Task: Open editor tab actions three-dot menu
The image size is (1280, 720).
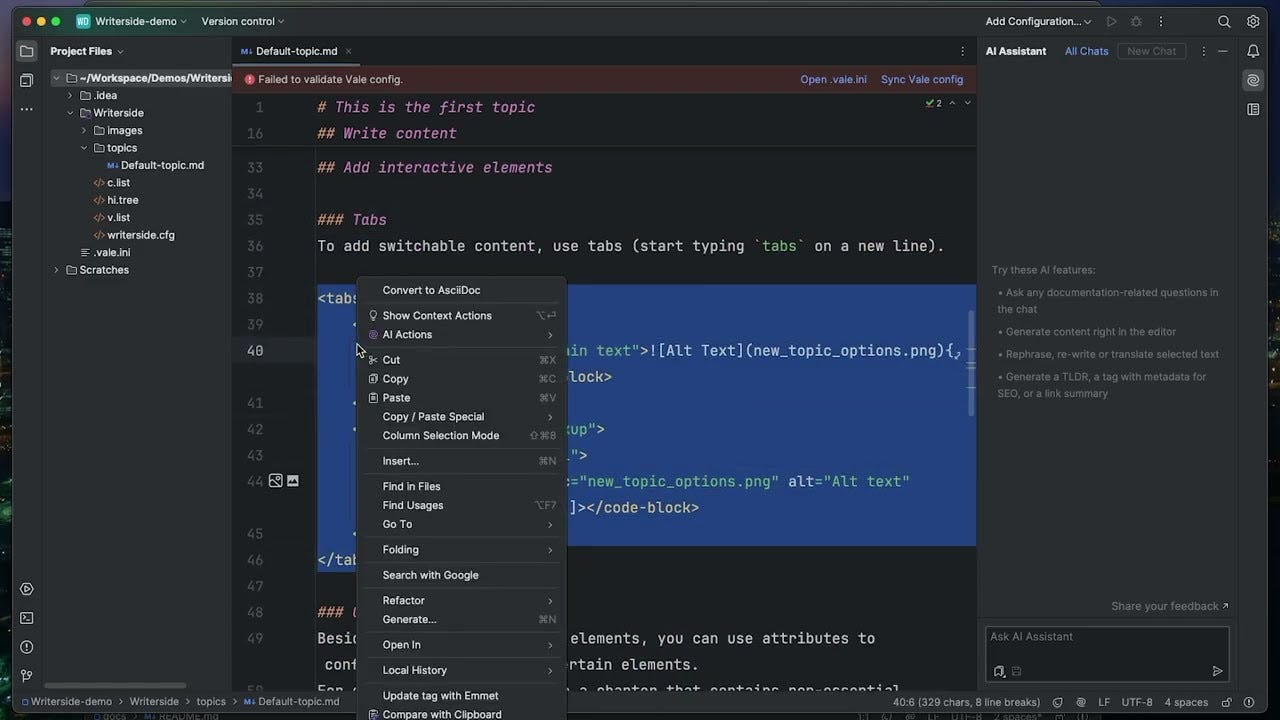Action: (x=963, y=51)
